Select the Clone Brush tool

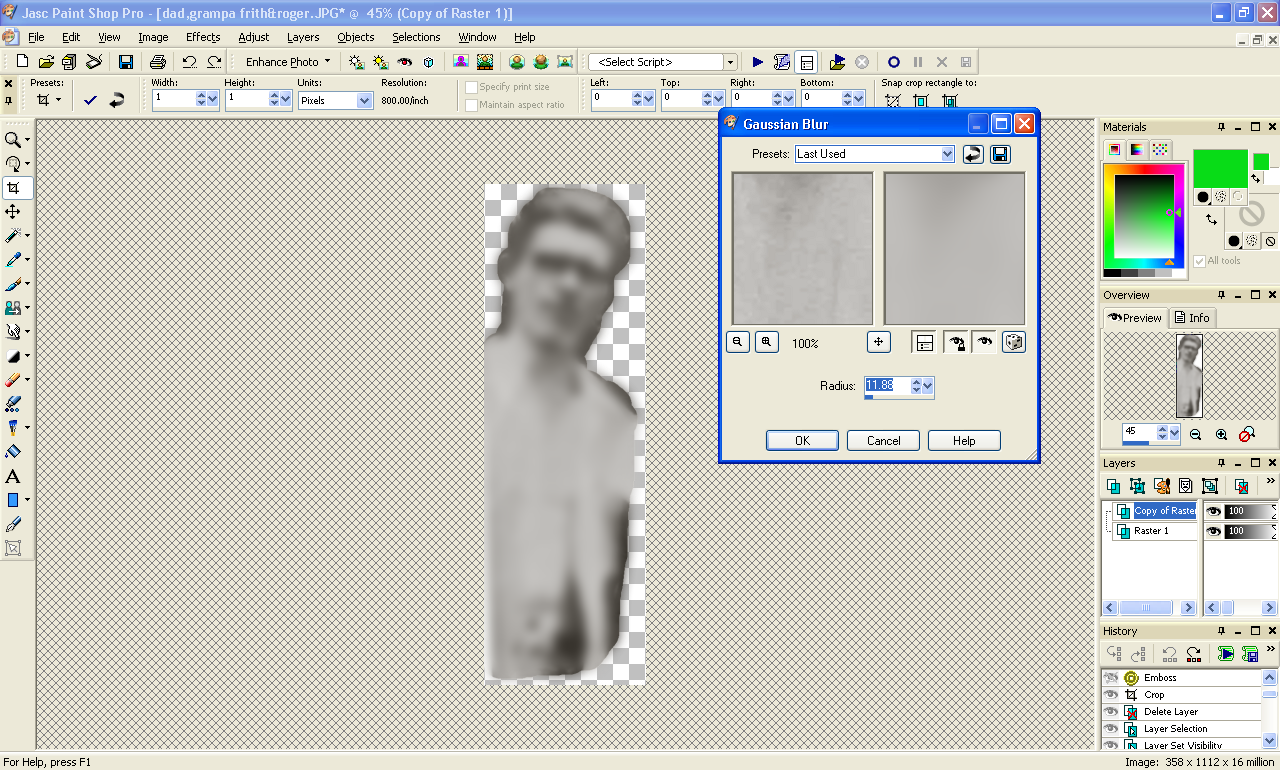13,308
